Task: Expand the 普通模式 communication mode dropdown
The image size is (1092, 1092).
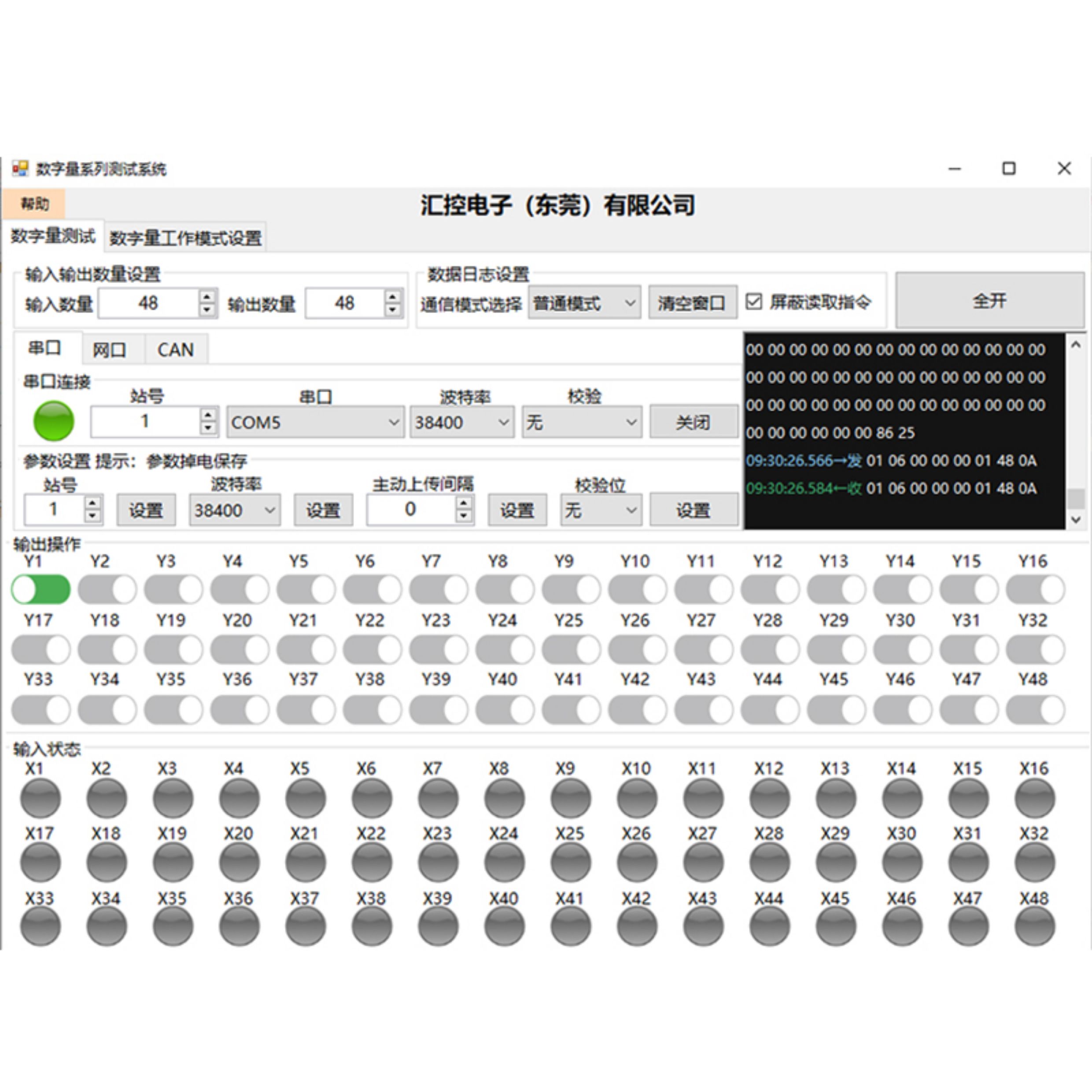Action: click(x=584, y=303)
